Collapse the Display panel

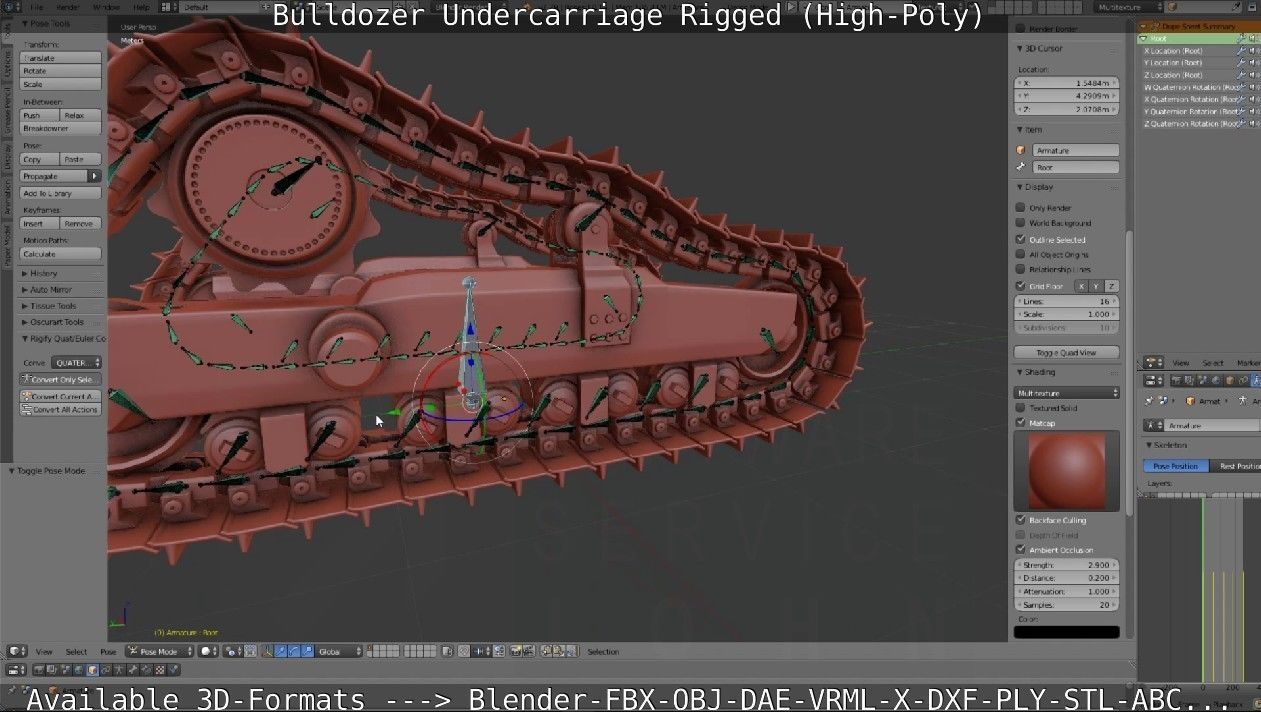[1019, 187]
